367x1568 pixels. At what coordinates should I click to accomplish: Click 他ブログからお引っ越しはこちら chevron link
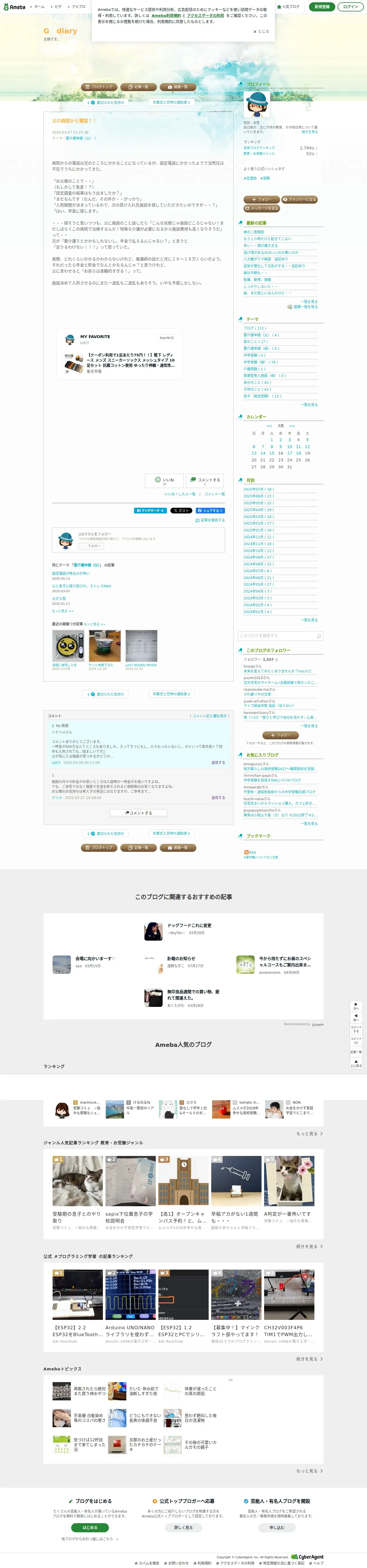pos(90,1539)
